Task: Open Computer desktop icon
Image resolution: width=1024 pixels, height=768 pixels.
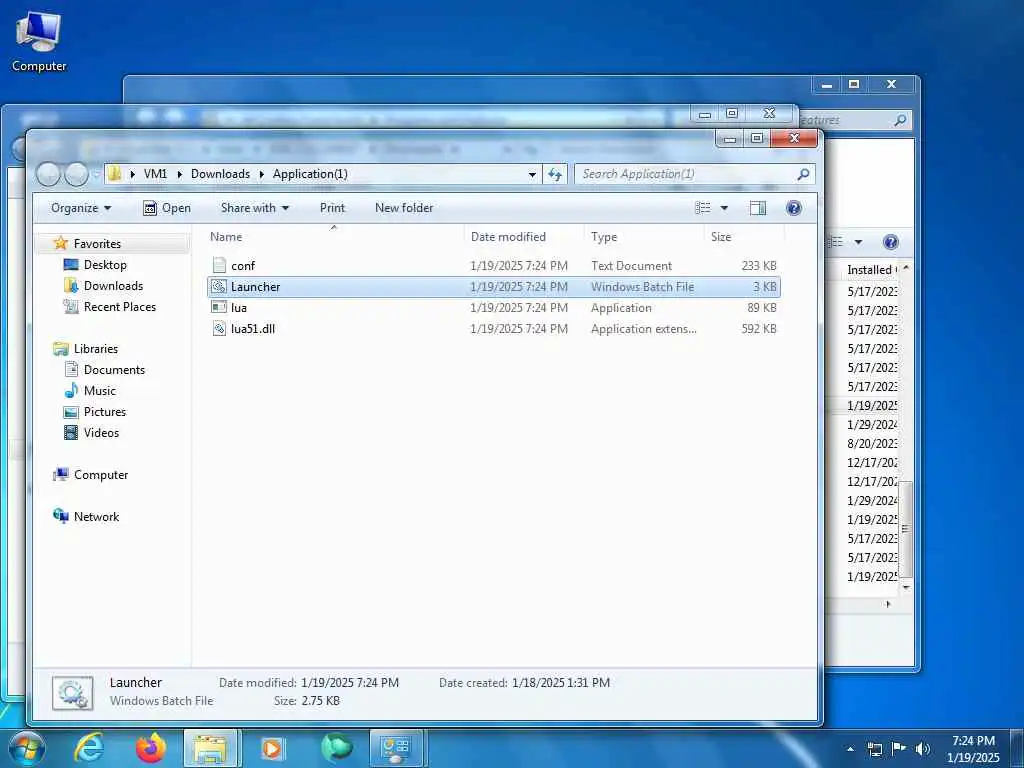Action: [39, 42]
